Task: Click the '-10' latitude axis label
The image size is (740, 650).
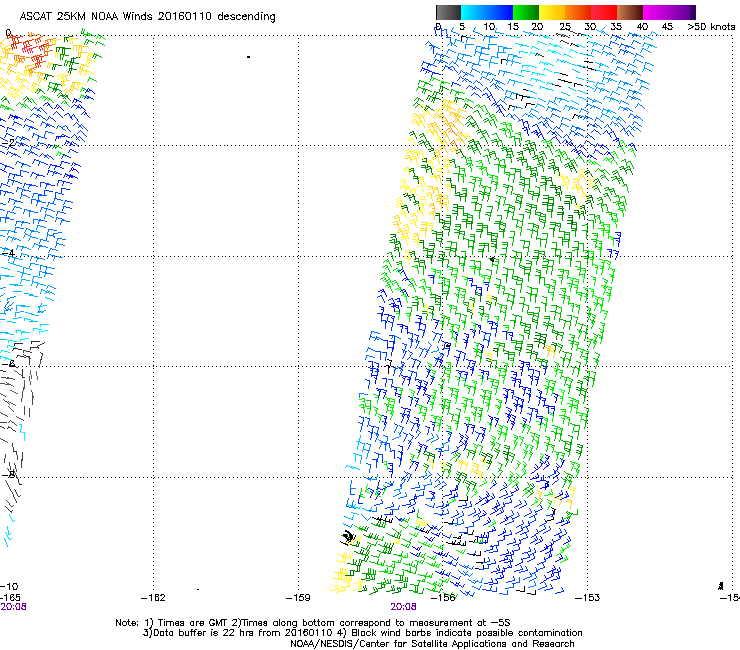Action: click(9, 587)
